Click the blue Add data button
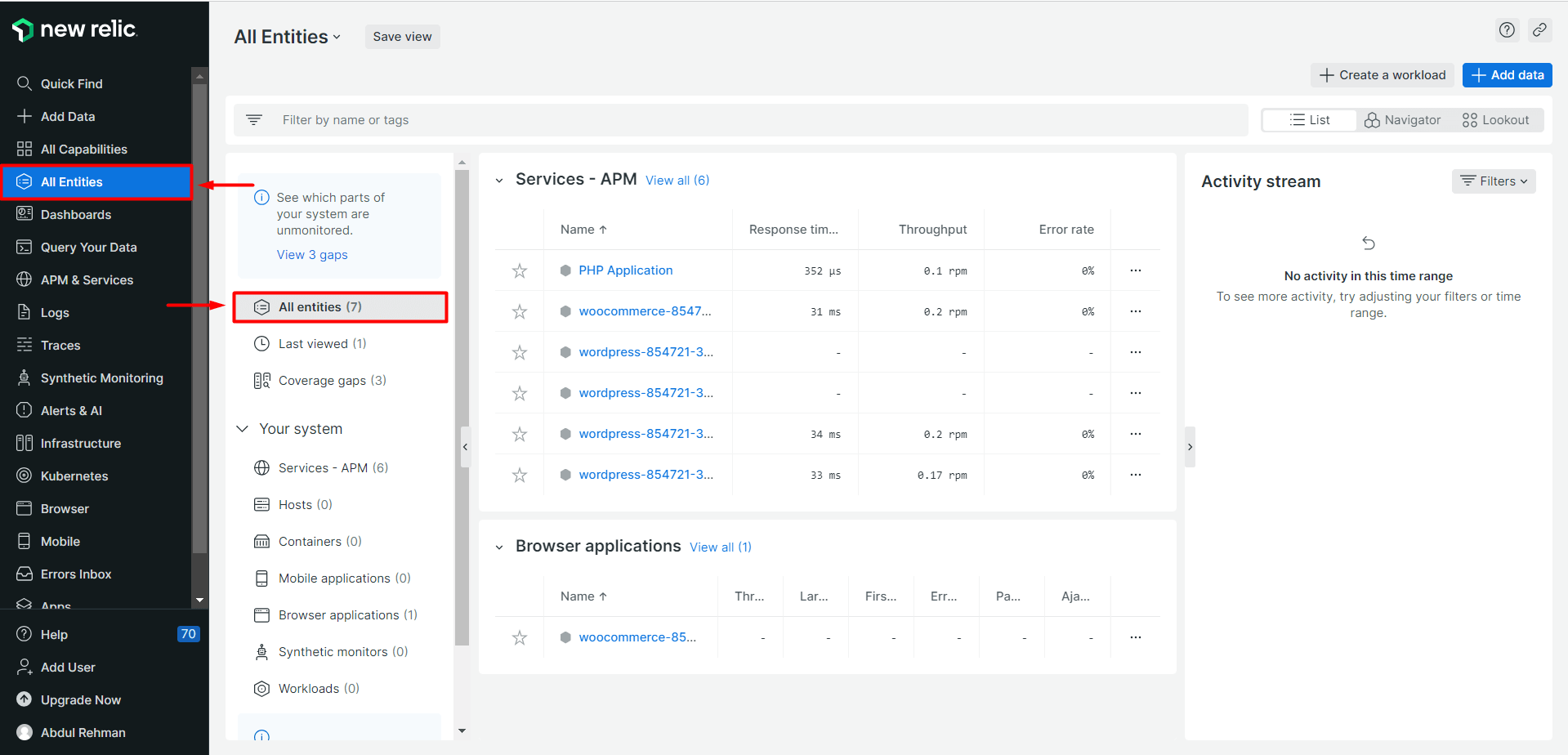Image resolution: width=1568 pixels, height=755 pixels. [1508, 75]
